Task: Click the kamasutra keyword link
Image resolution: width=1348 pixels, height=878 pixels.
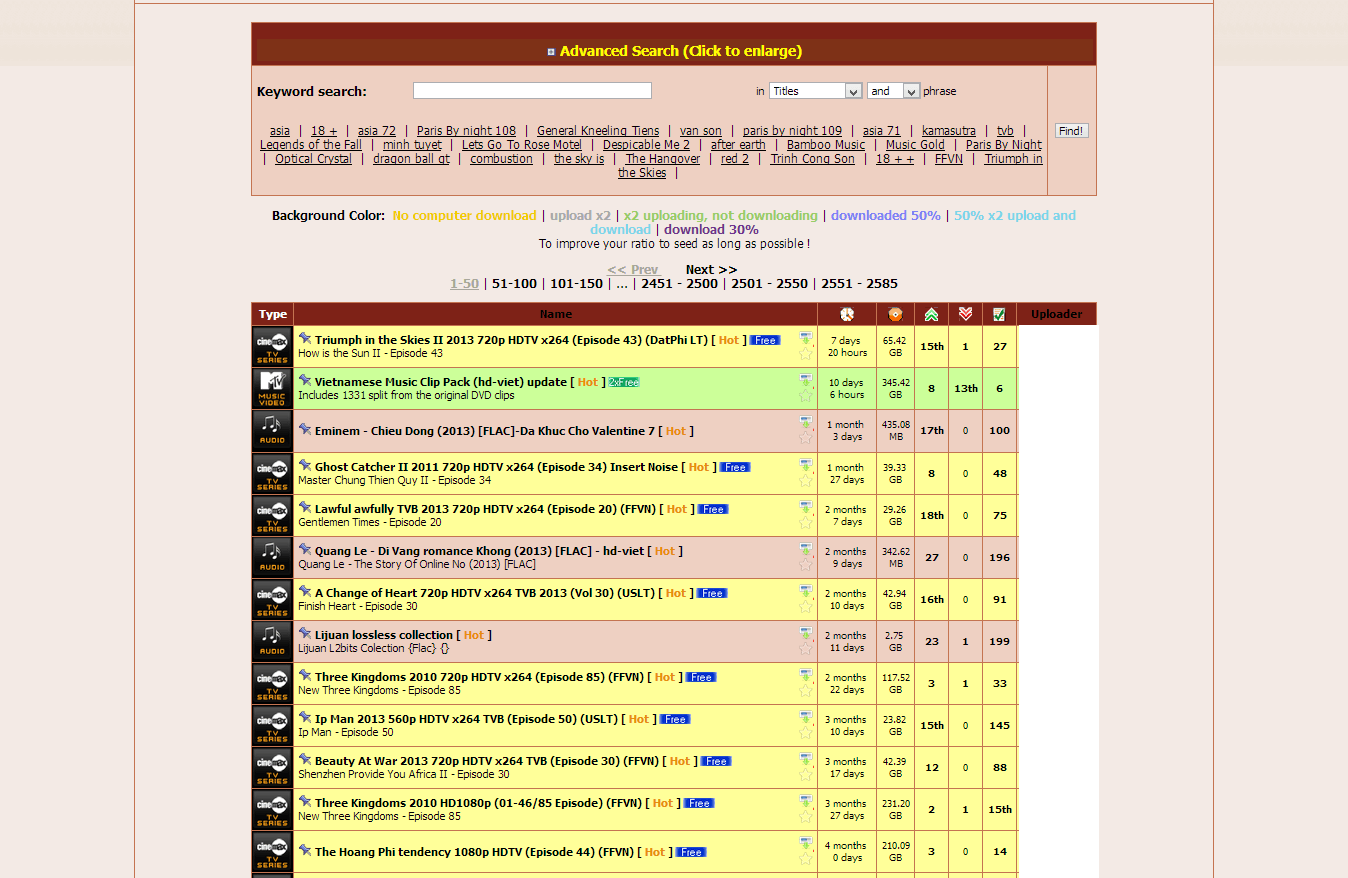Action: pos(948,131)
